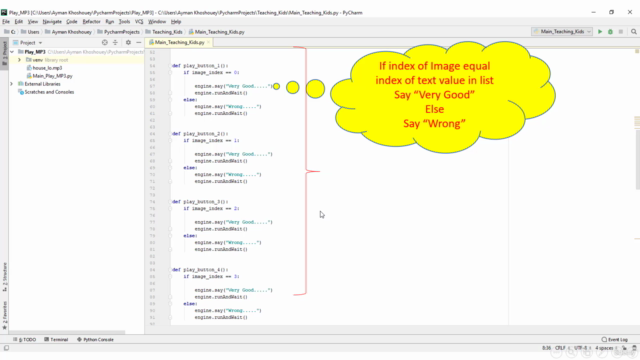Open Search Everywhere magnifier icon
Image resolution: width=640 pixels, height=360 pixels.
click(633, 32)
